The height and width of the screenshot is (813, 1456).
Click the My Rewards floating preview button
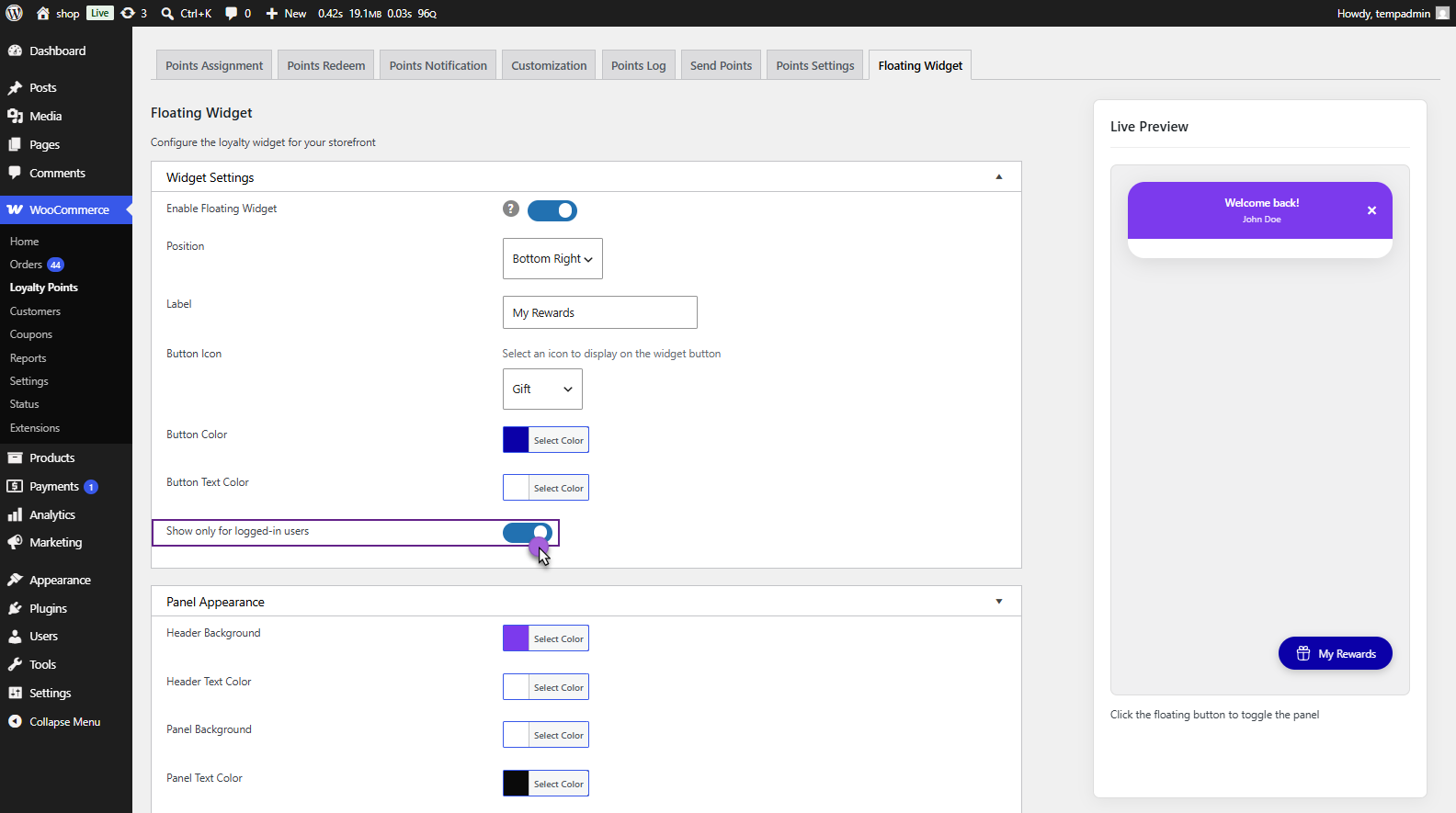(x=1336, y=653)
